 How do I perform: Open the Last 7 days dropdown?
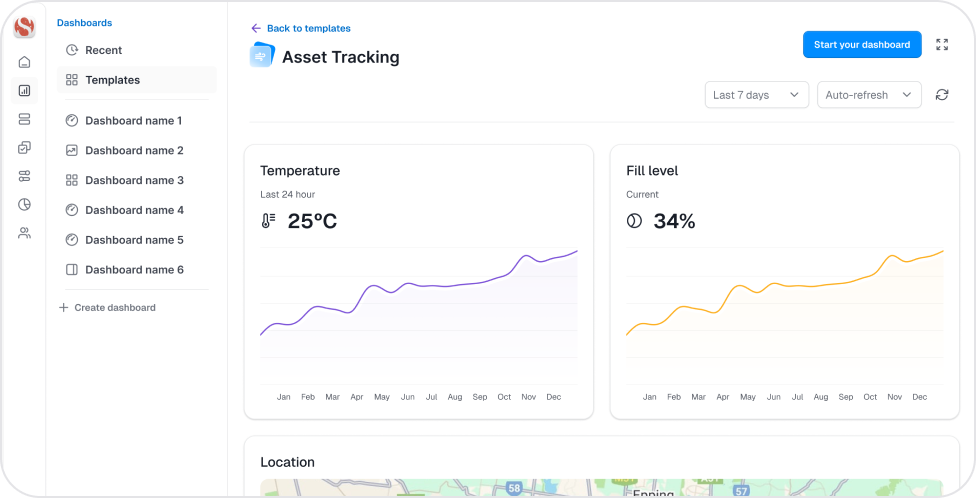click(757, 95)
